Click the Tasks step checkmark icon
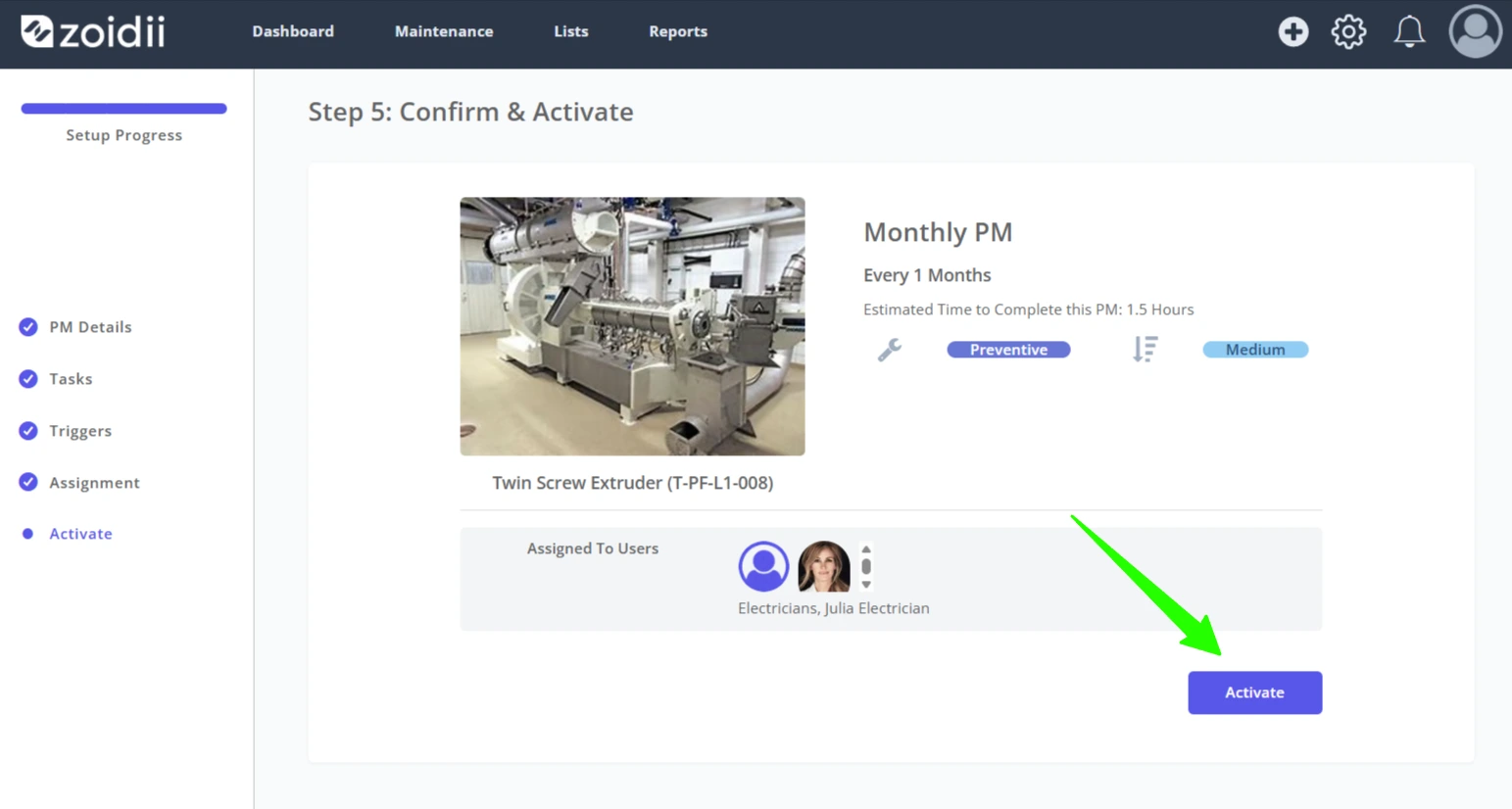 pyautogui.click(x=28, y=379)
